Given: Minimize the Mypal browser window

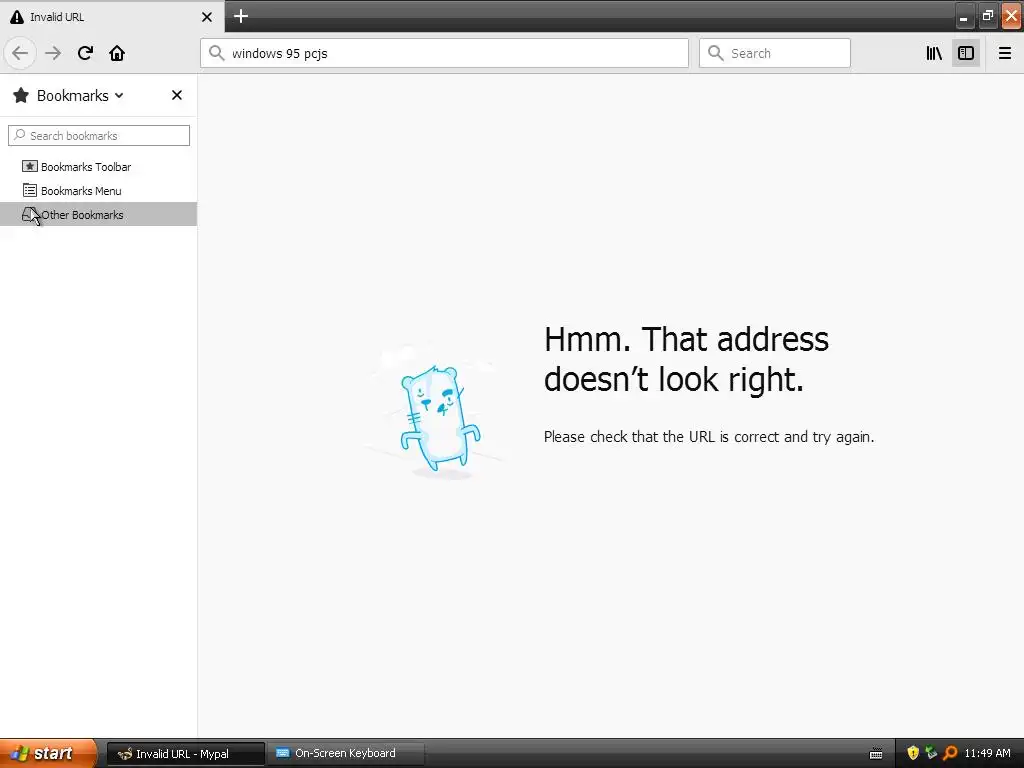Looking at the screenshot, I should click(963, 16).
